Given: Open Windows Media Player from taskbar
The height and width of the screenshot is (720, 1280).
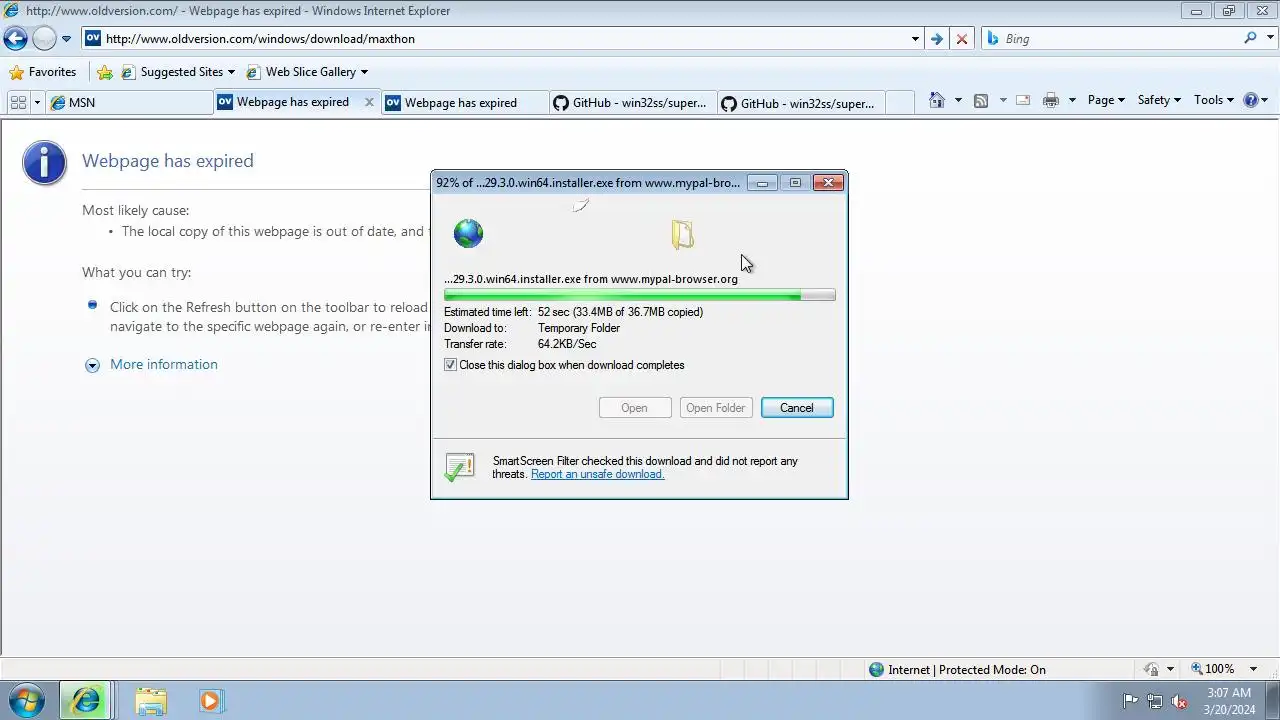Looking at the screenshot, I should (211, 701).
